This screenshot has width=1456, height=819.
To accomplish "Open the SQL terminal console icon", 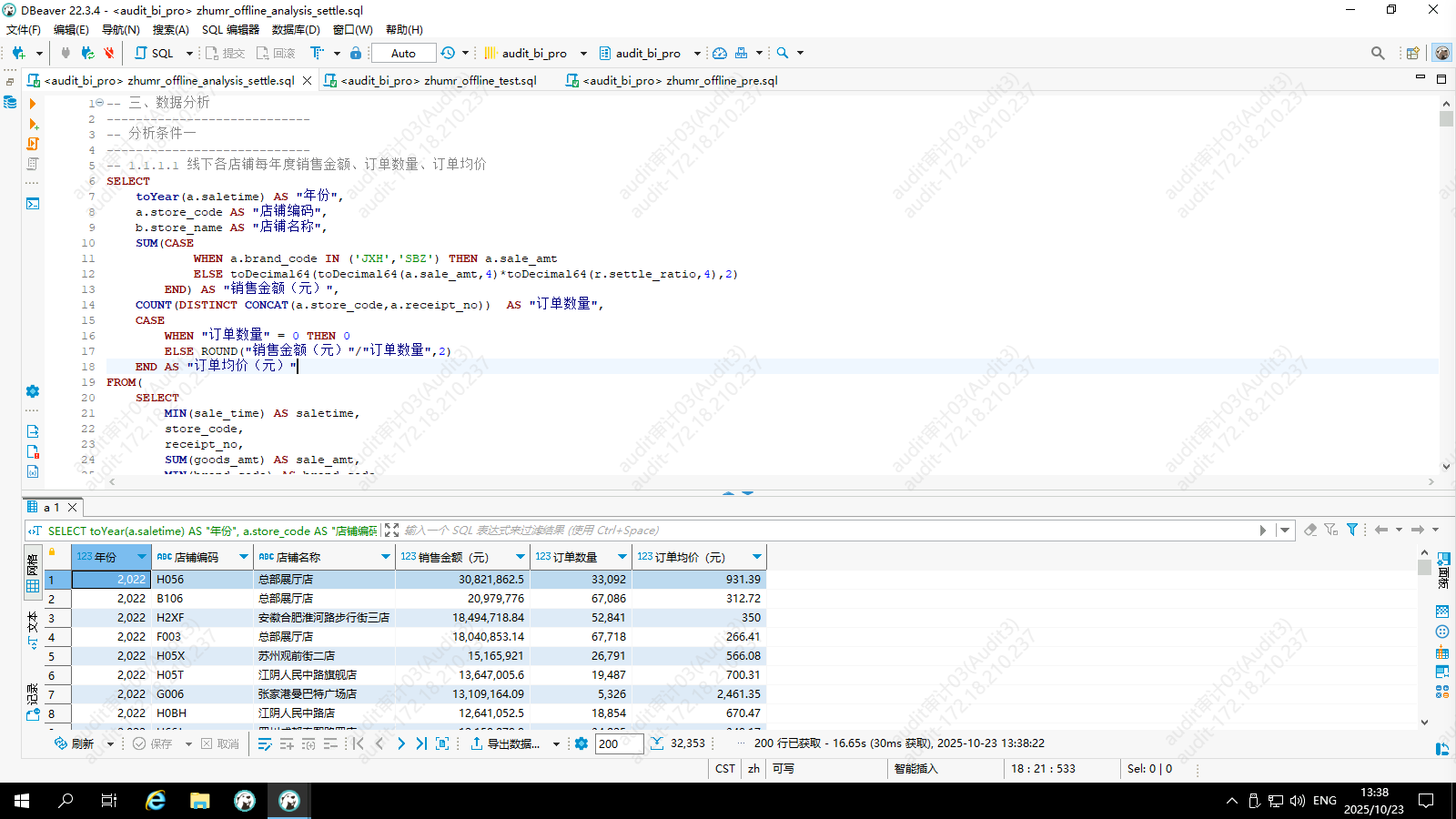I will 33,204.
